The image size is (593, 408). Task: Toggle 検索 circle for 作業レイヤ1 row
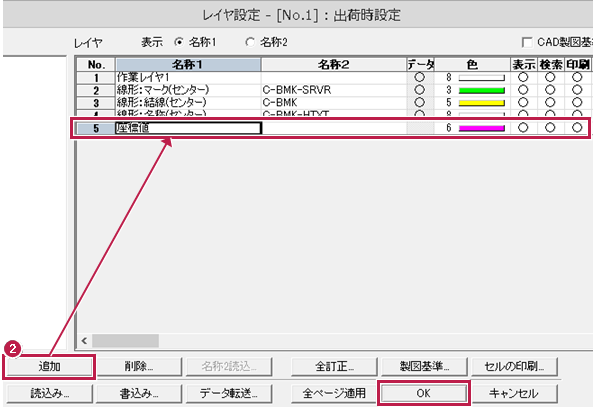pyautogui.click(x=550, y=77)
